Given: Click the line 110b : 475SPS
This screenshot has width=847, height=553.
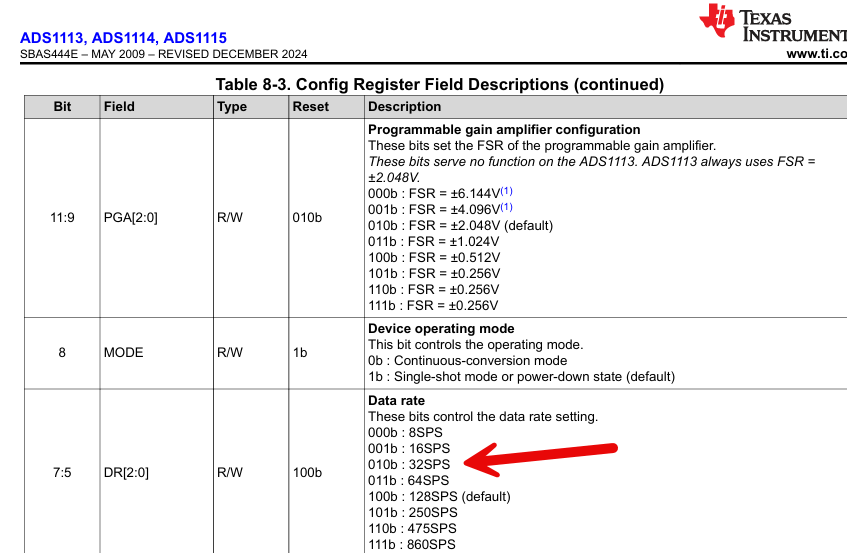Looking at the screenshot, I should tap(412, 529).
